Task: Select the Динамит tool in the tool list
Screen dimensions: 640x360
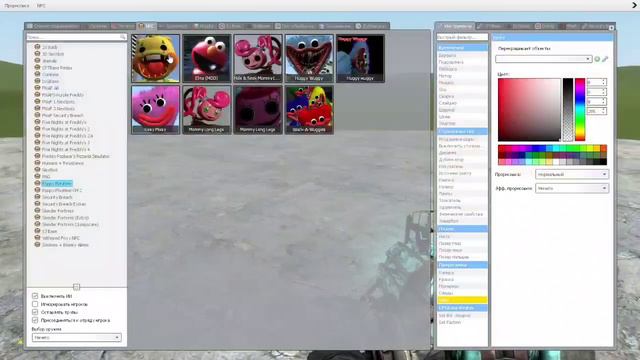Action: [x=462, y=153]
